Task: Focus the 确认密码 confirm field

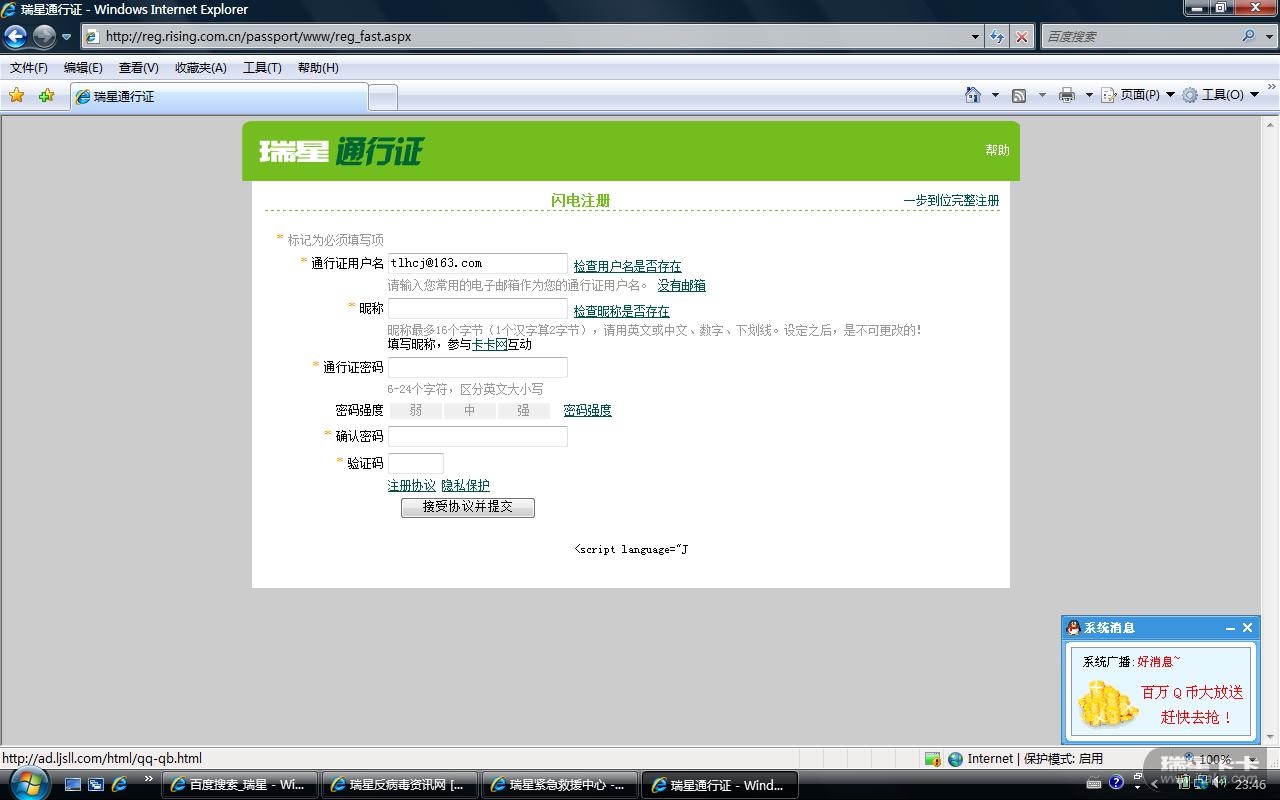Action: pyautogui.click(x=478, y=436)
